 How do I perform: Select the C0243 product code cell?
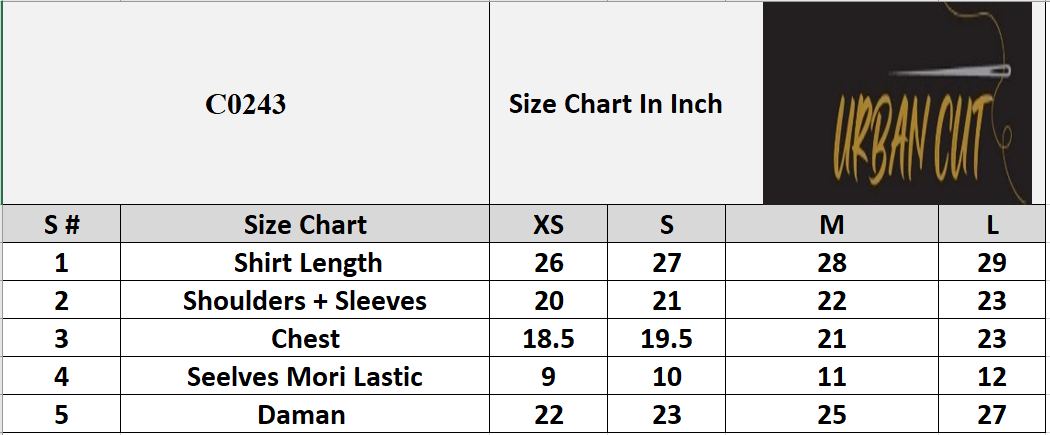tap(246, 104)
